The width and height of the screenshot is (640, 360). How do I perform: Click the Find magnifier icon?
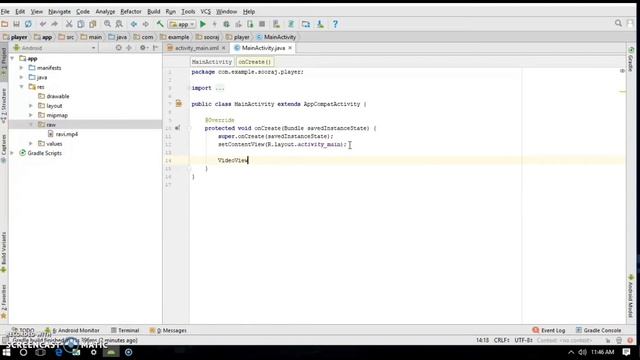tap(107, 24)
